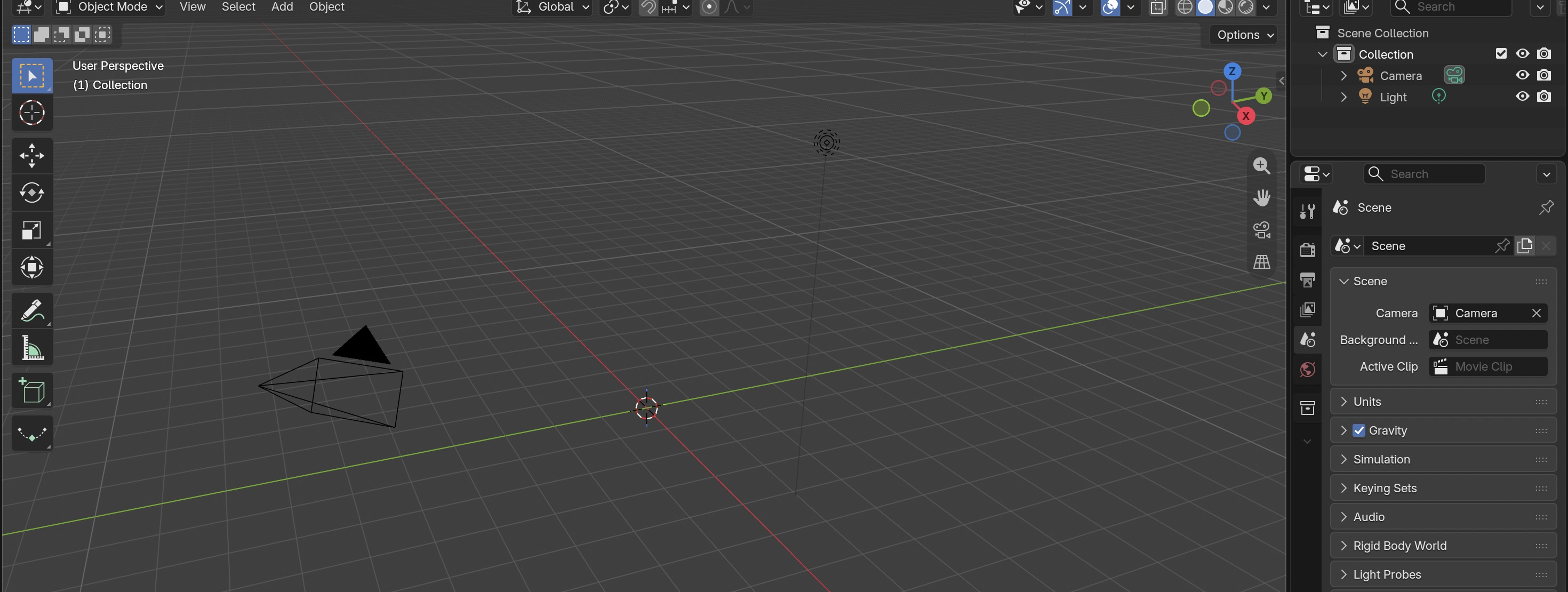Expand the Audio panel
Viewport: 1568px width, 592px height.
point(1443,517)
